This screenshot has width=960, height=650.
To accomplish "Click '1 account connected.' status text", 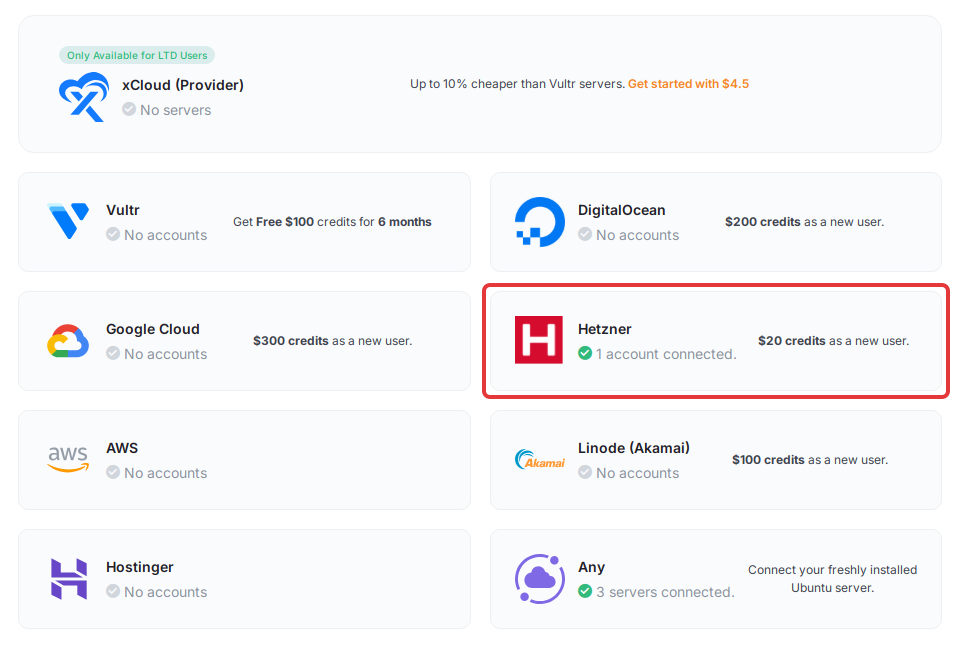I will click(x=666, y=354).
